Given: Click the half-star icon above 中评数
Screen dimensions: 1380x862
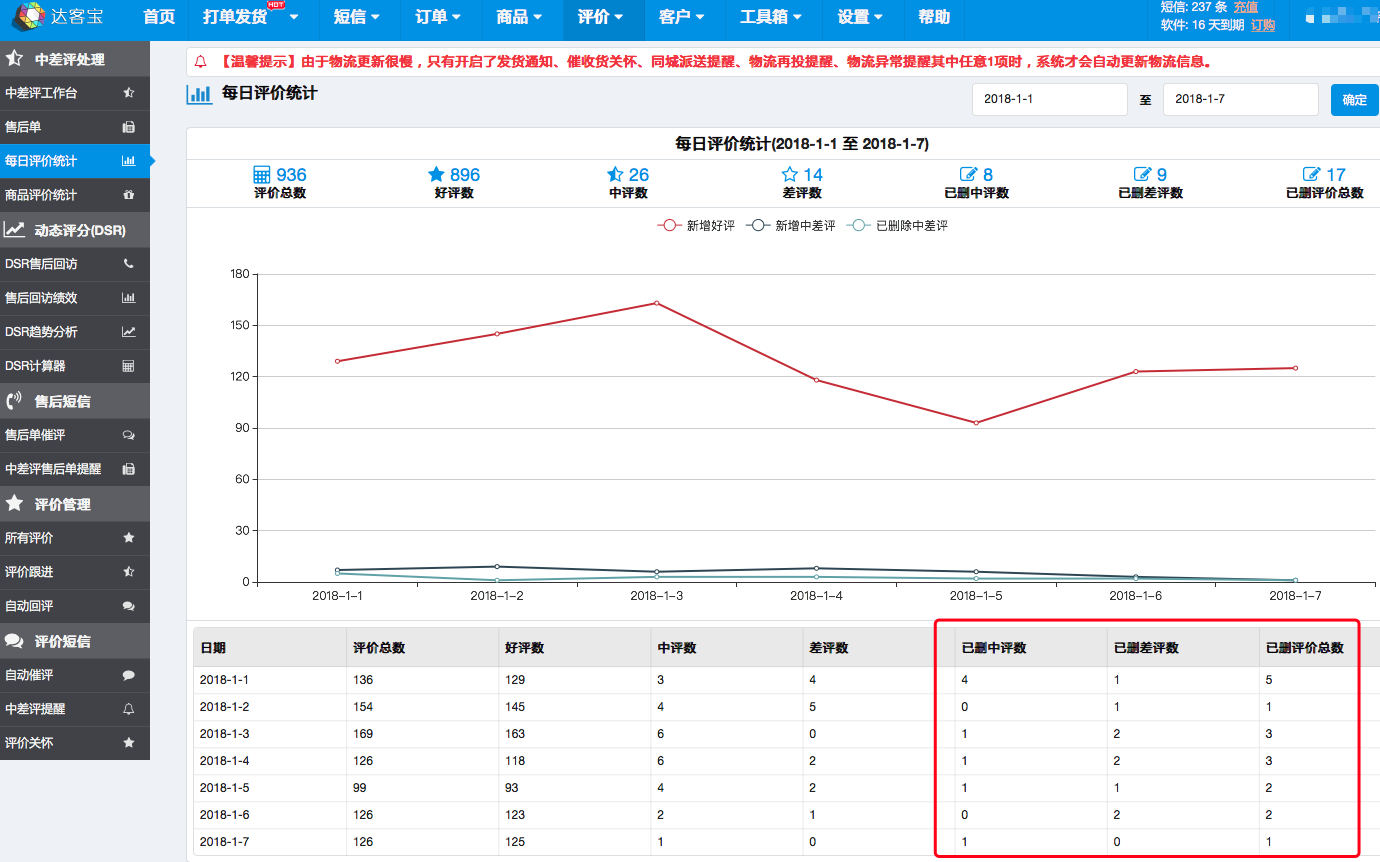Looking at the screenshot, I should pyautogui.click(x=615, y=175).
